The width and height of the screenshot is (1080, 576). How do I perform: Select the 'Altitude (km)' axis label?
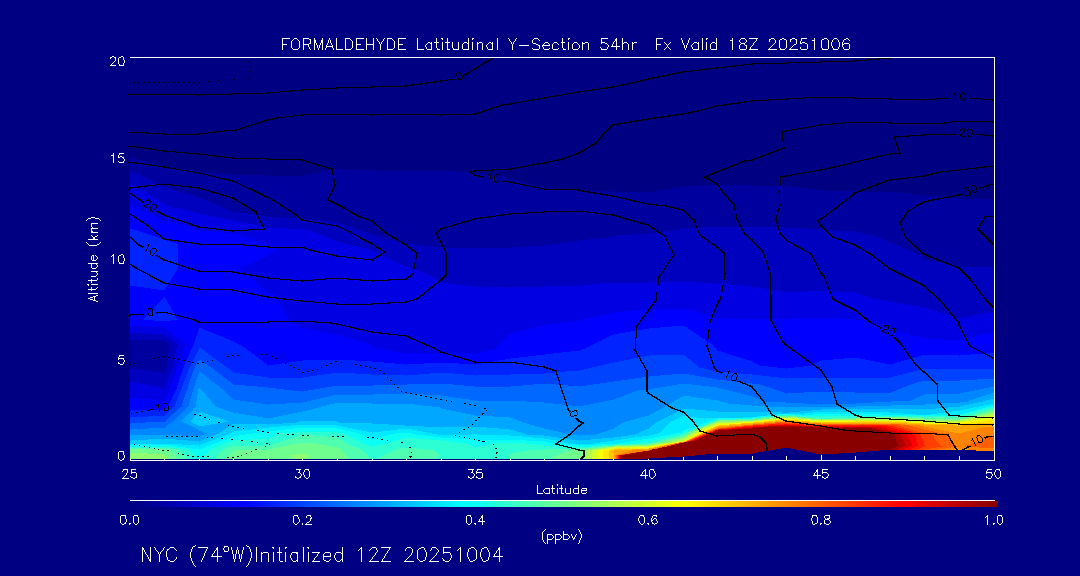[x=94, y=259]
